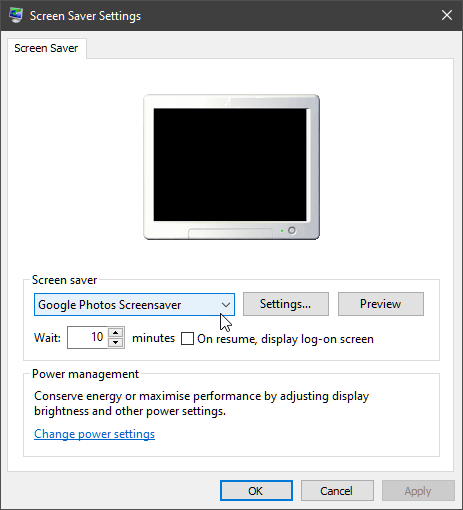The image size is (463, 510).
Task: Click into the Wait minutes field
Action: tap(87, 337)
